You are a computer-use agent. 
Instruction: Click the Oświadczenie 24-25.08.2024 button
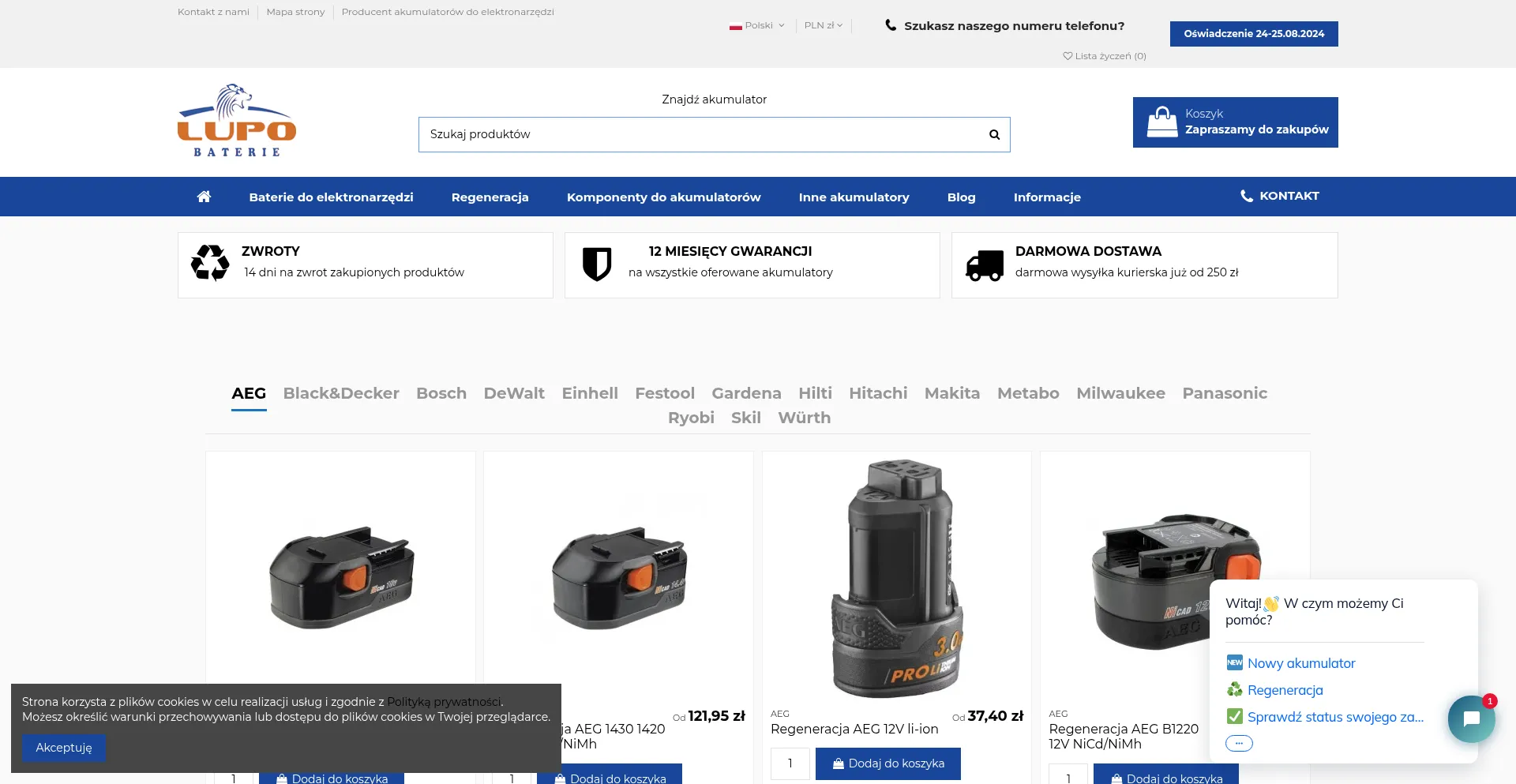click(1254, 34)
